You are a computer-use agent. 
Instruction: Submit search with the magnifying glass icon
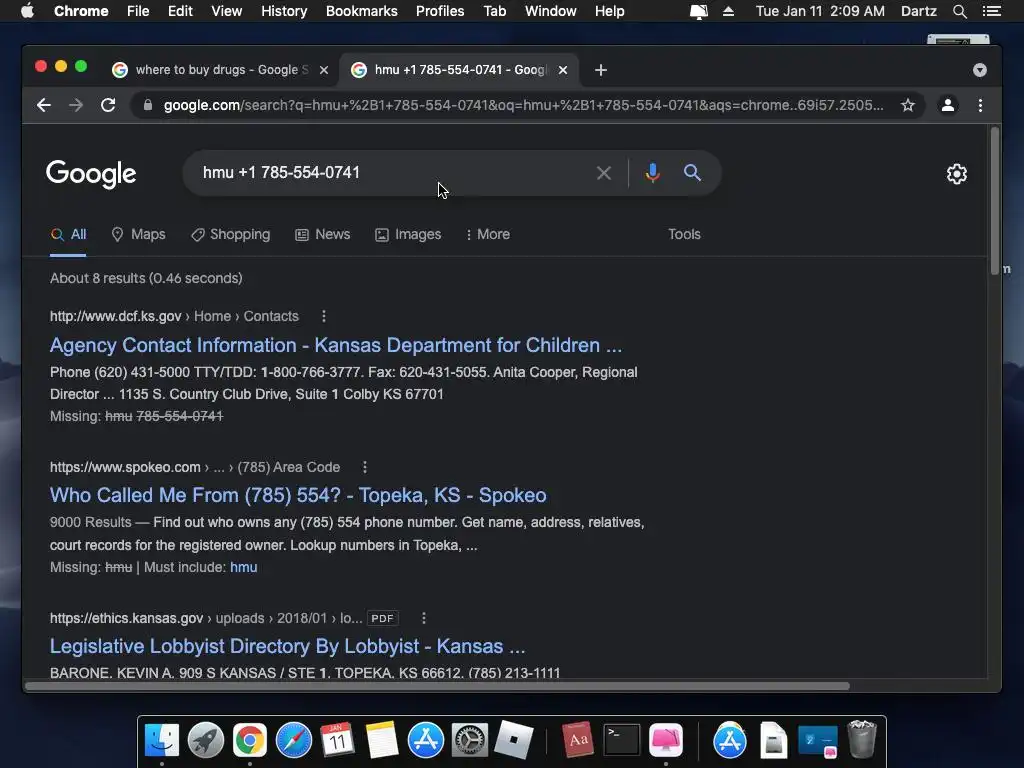(692, 173)
